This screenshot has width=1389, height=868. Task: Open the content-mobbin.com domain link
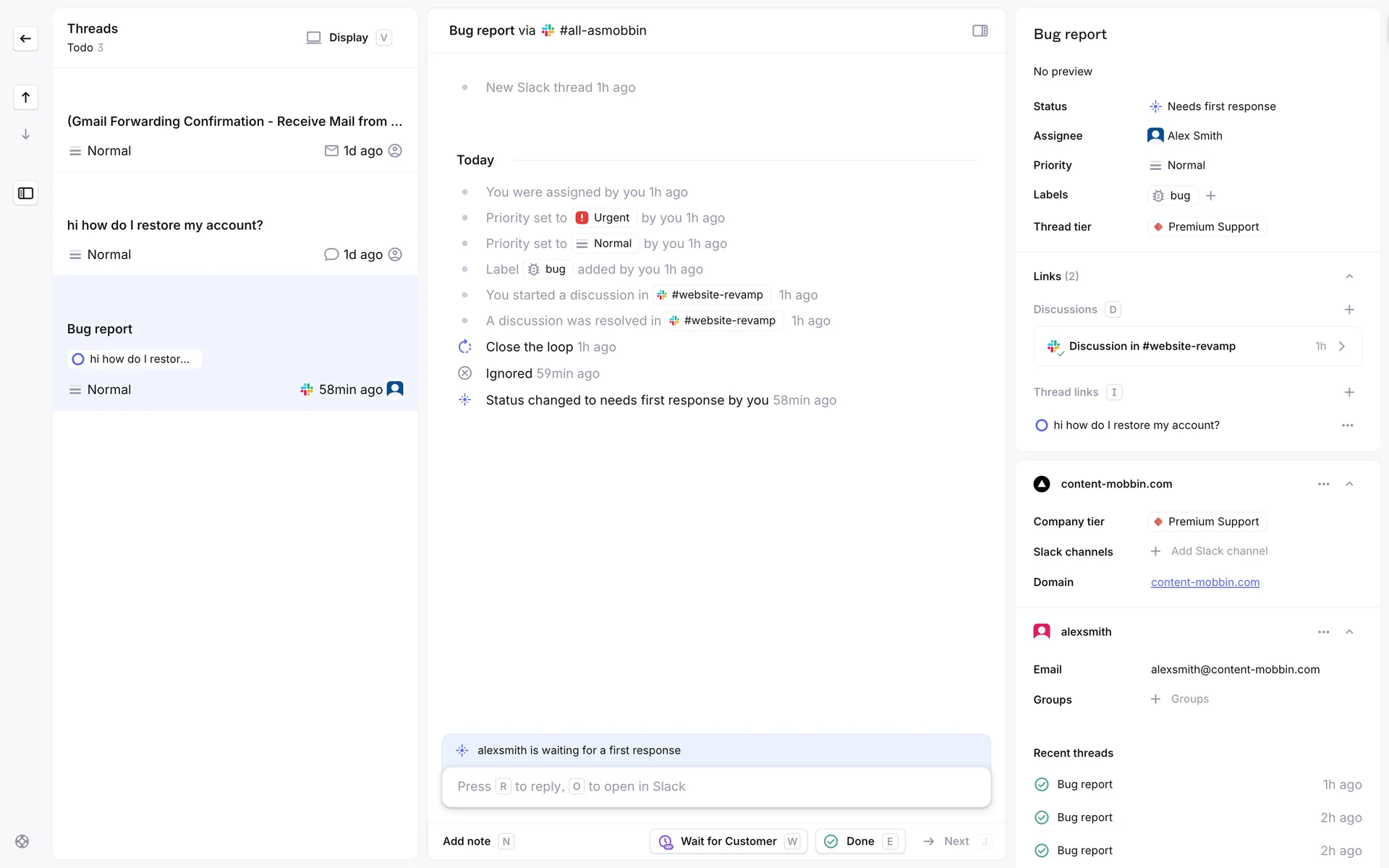tap(1205, 582)
